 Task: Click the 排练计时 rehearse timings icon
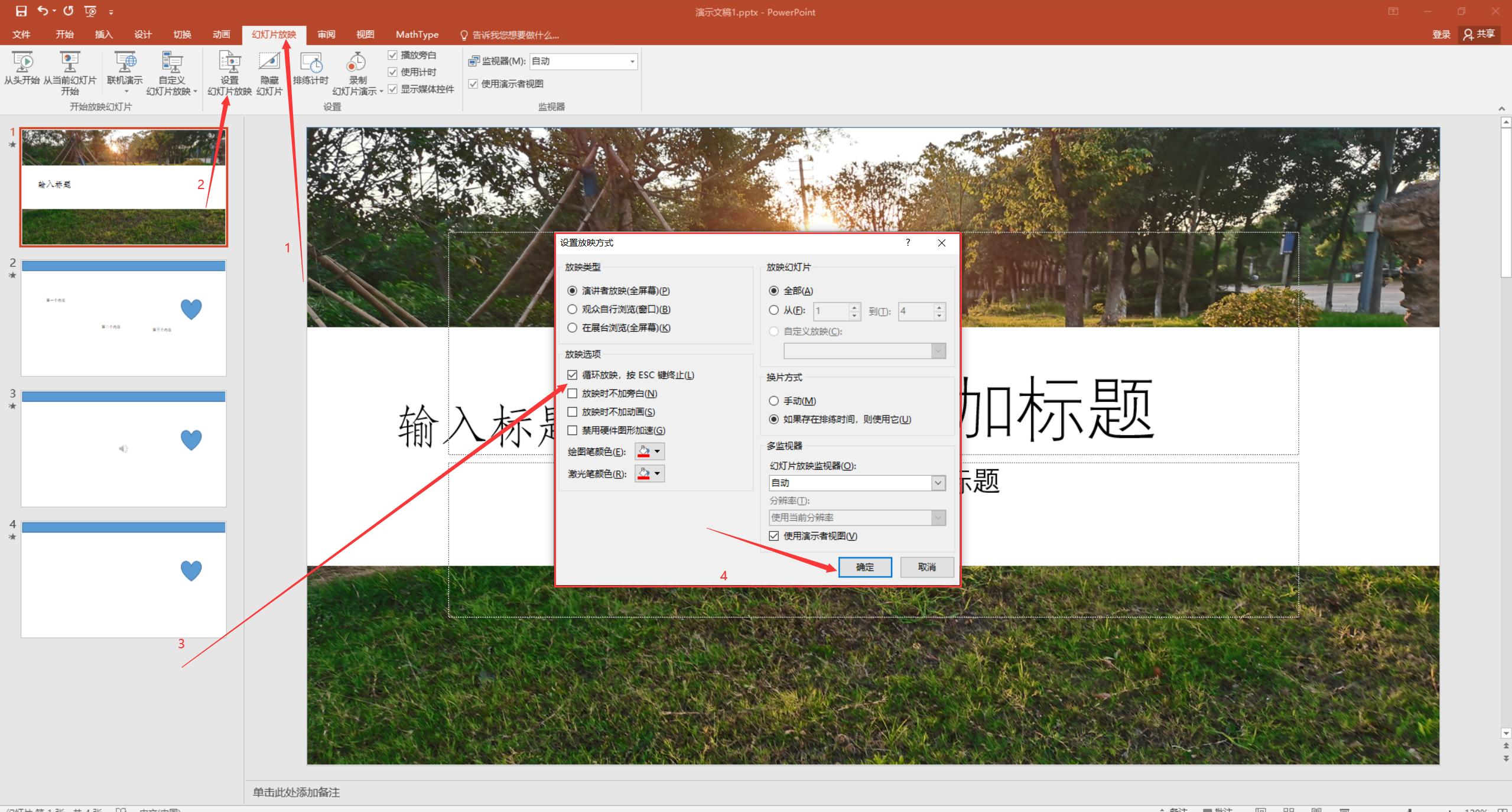coord(311,63)
